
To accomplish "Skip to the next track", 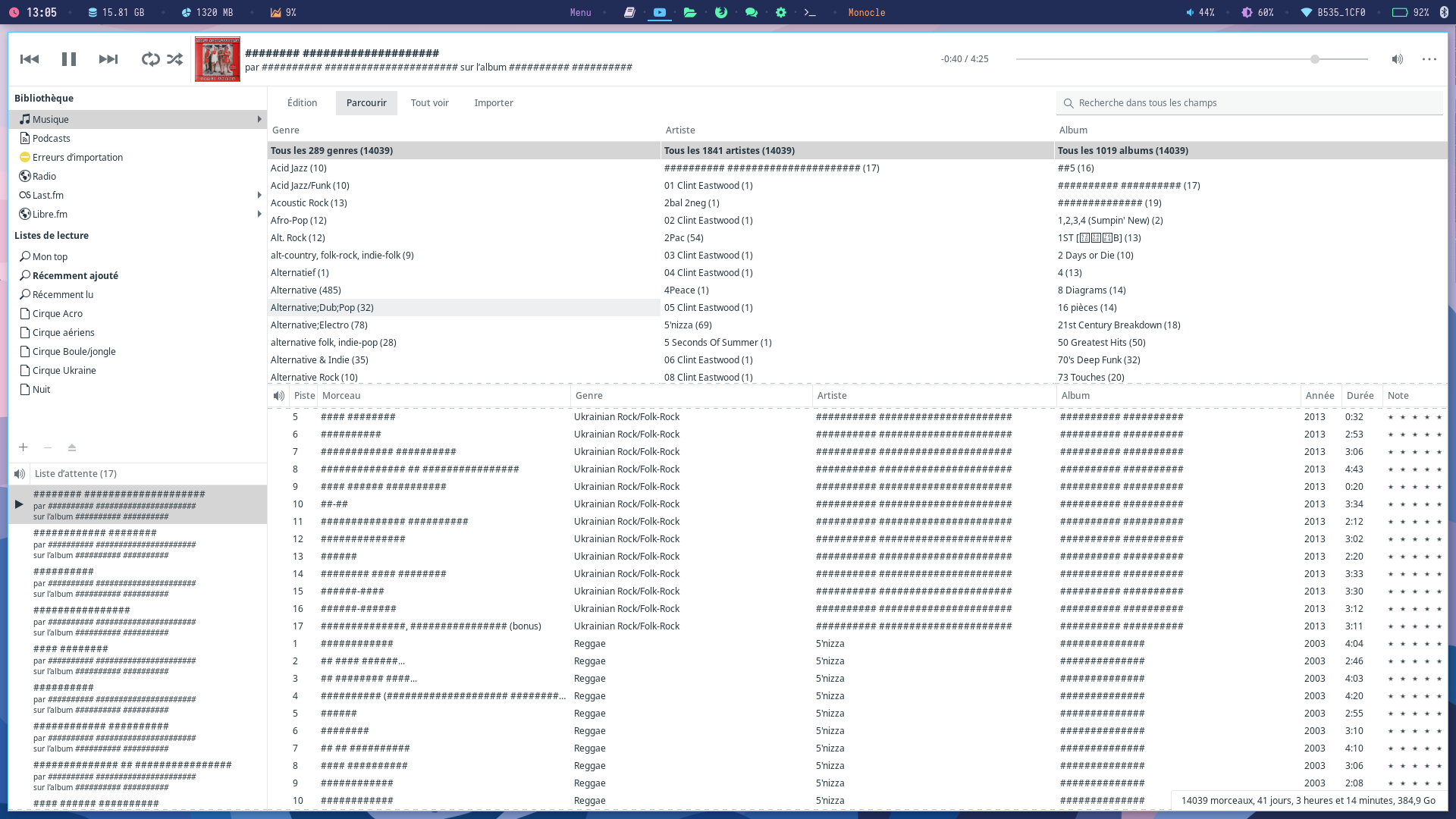I will click(108, 59).
